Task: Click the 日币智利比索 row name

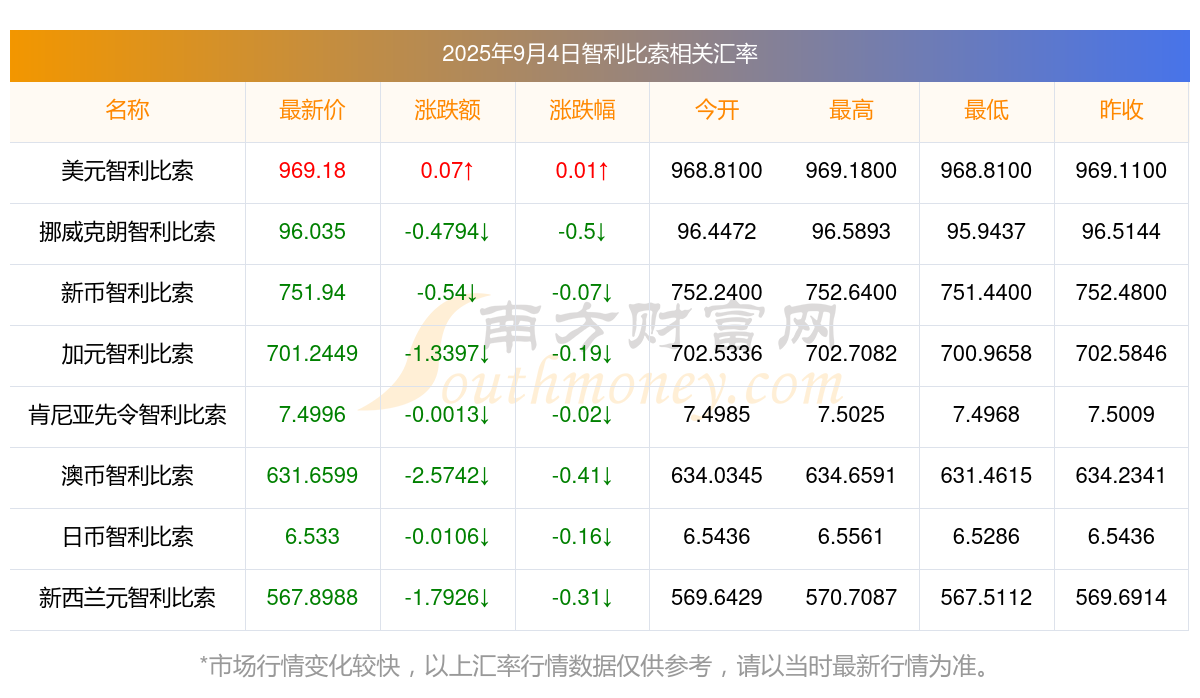Action: (x=127, y=537)
